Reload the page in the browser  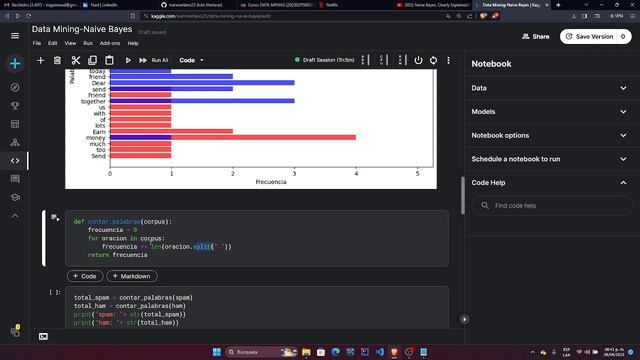[x=28, y=16]
